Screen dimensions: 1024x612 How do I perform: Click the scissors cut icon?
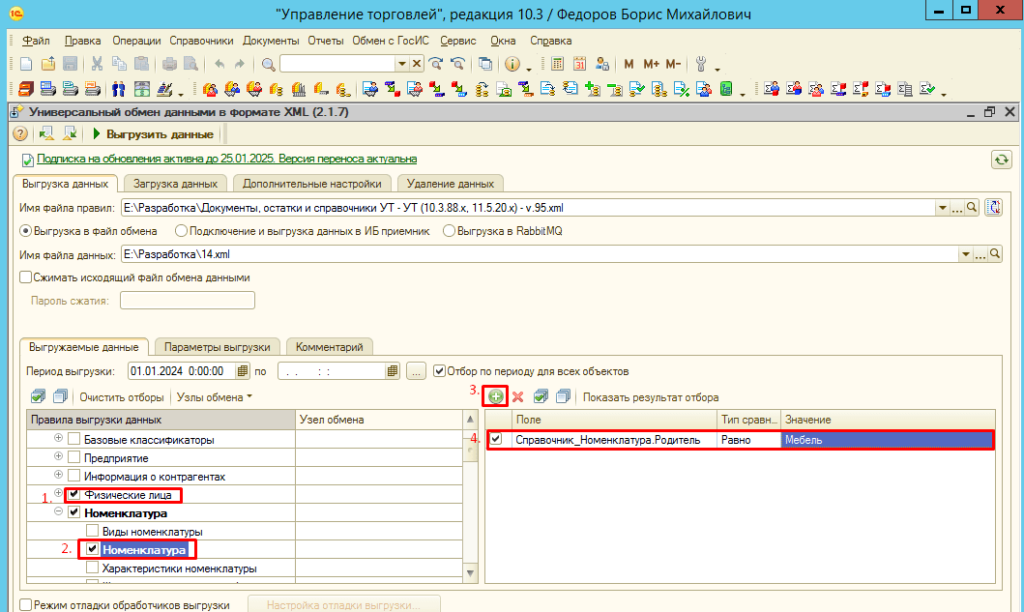tap(97, 64)
